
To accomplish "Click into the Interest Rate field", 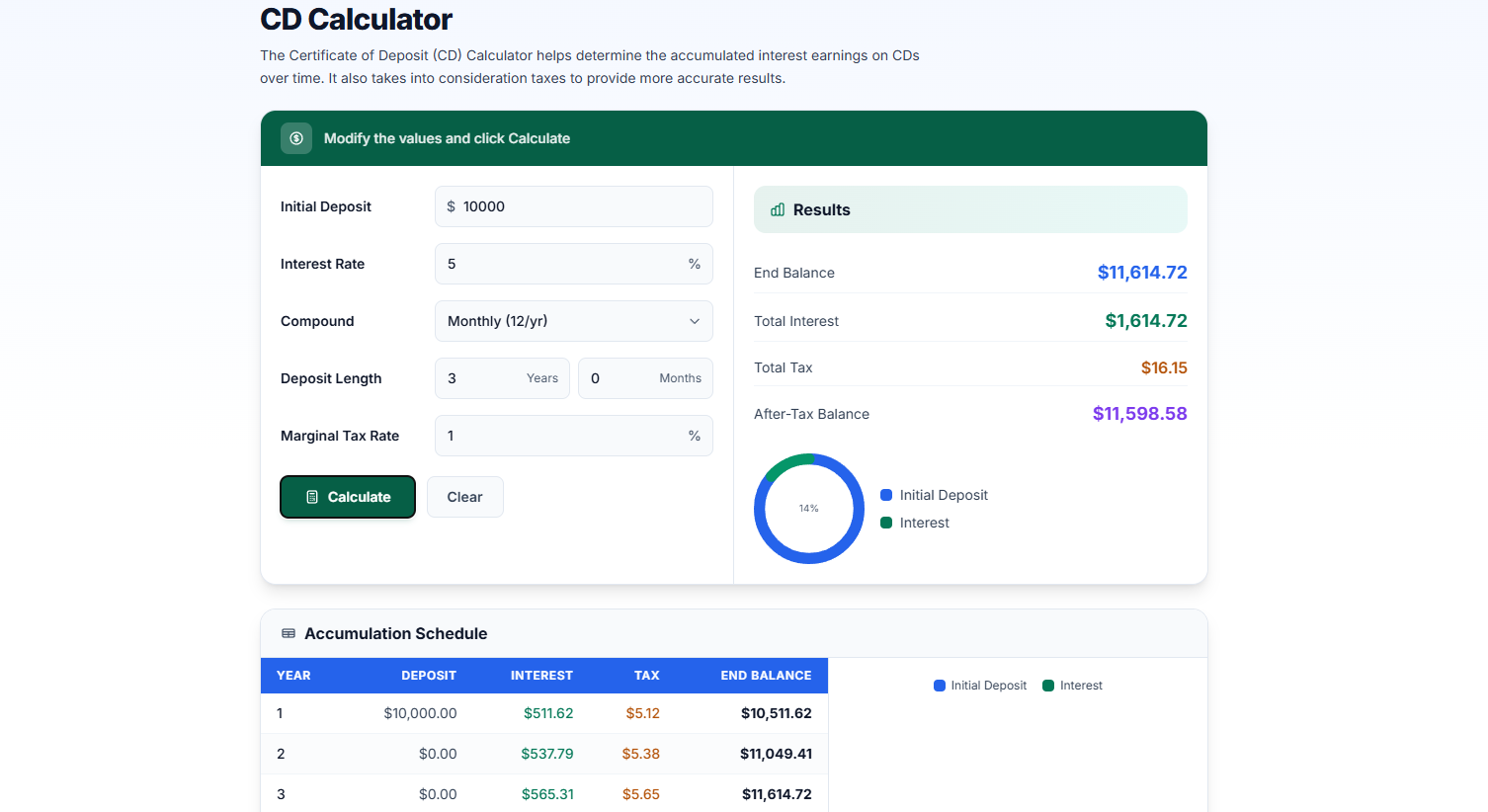I will [x=563, y=264].
